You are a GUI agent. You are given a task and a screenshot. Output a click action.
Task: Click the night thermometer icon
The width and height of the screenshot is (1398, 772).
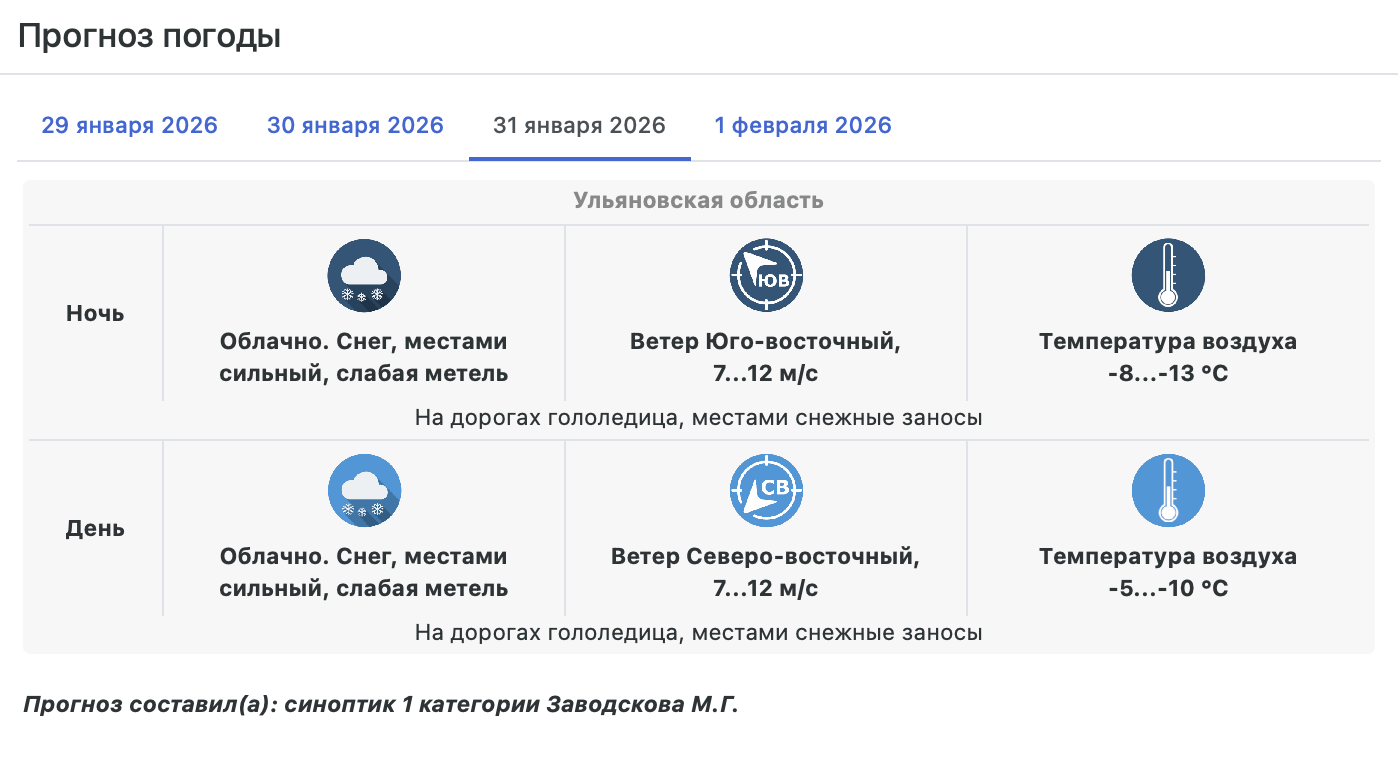pos(1167,275)
